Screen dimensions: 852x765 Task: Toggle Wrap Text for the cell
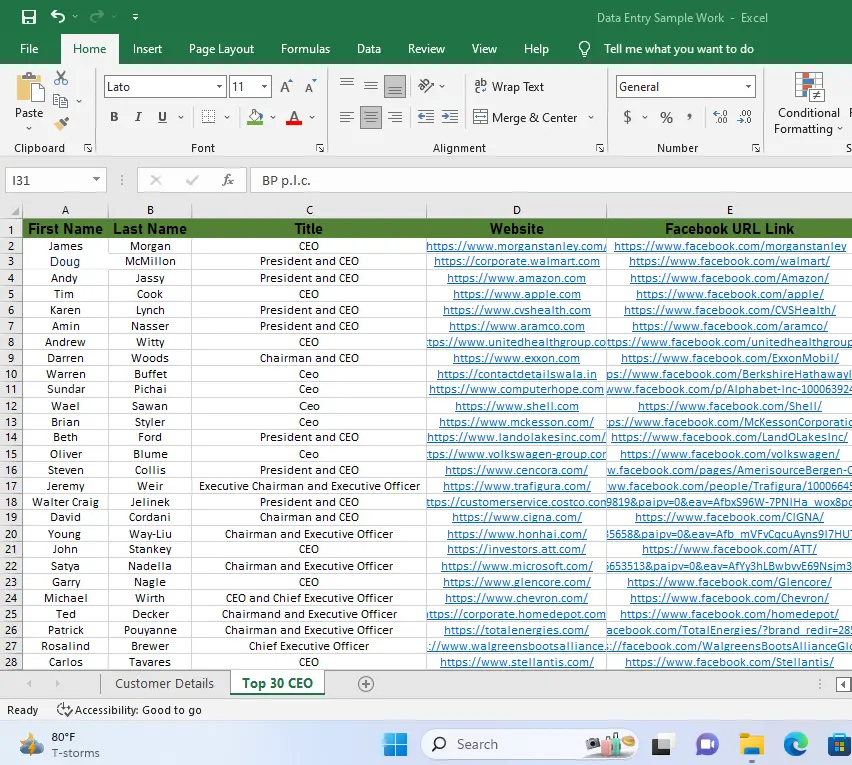pos(509,87)
